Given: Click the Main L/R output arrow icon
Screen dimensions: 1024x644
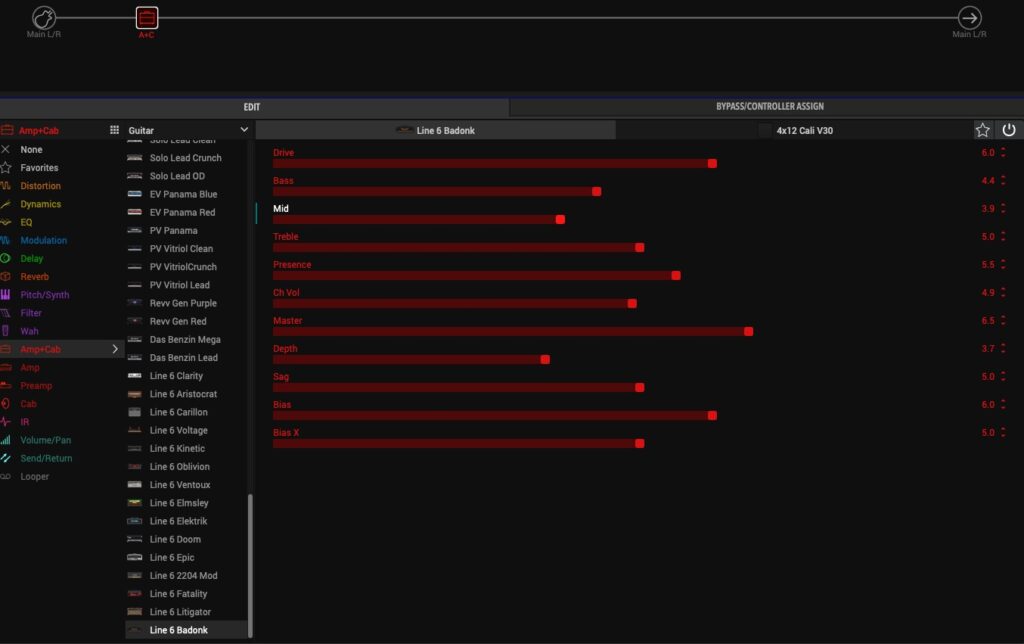Looking at the screenshot, I should click(969, 18).
